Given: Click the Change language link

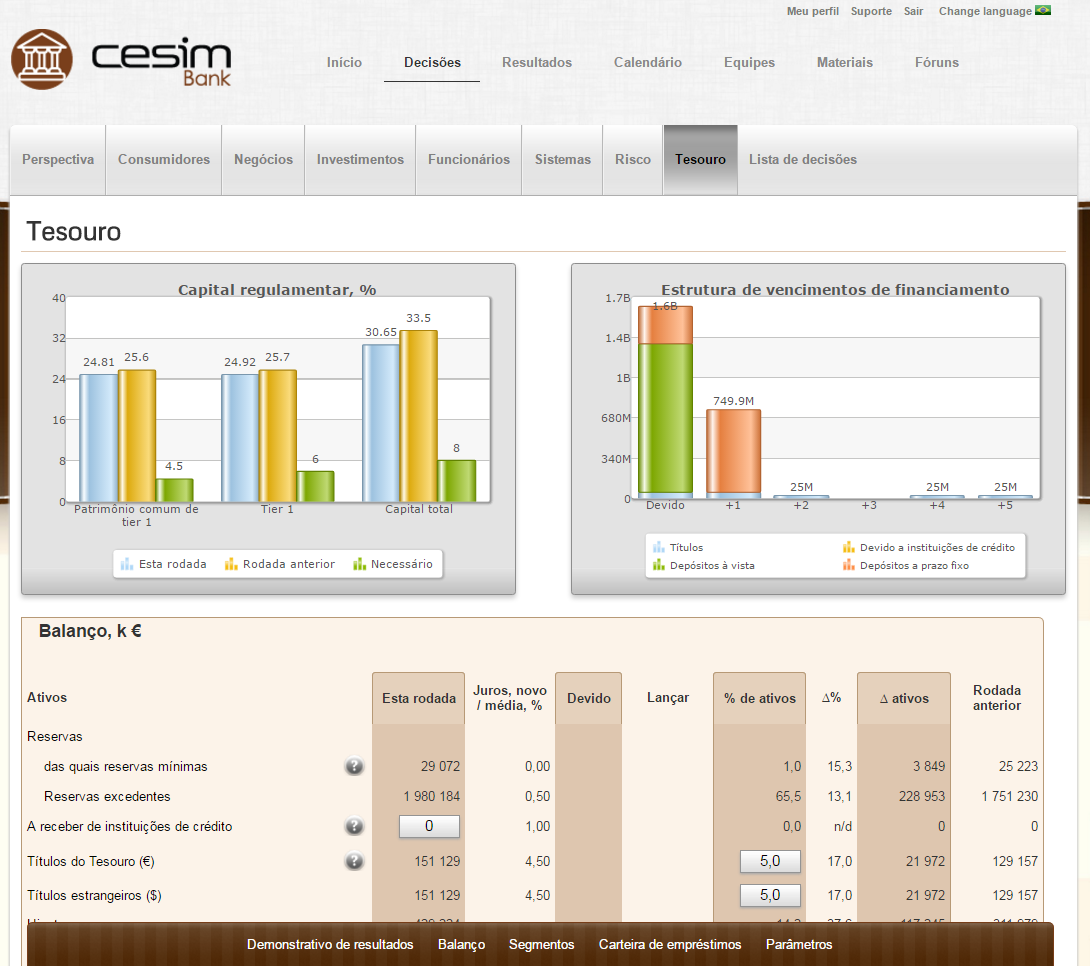Looking at the screenshot, I should [x=984, y=11].
